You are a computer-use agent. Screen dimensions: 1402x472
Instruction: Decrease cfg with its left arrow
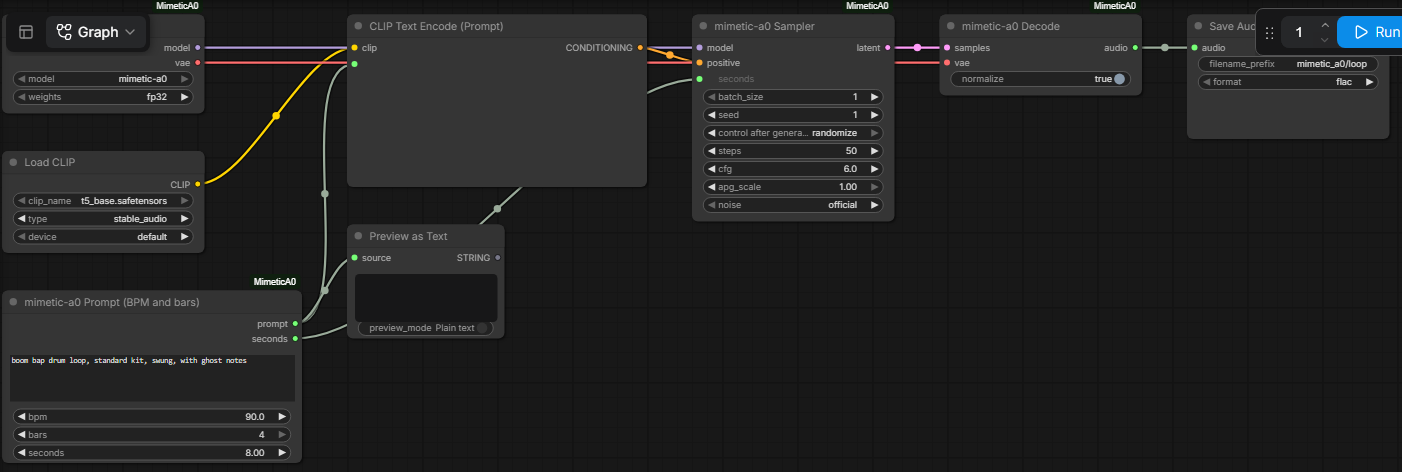(712, 169)
